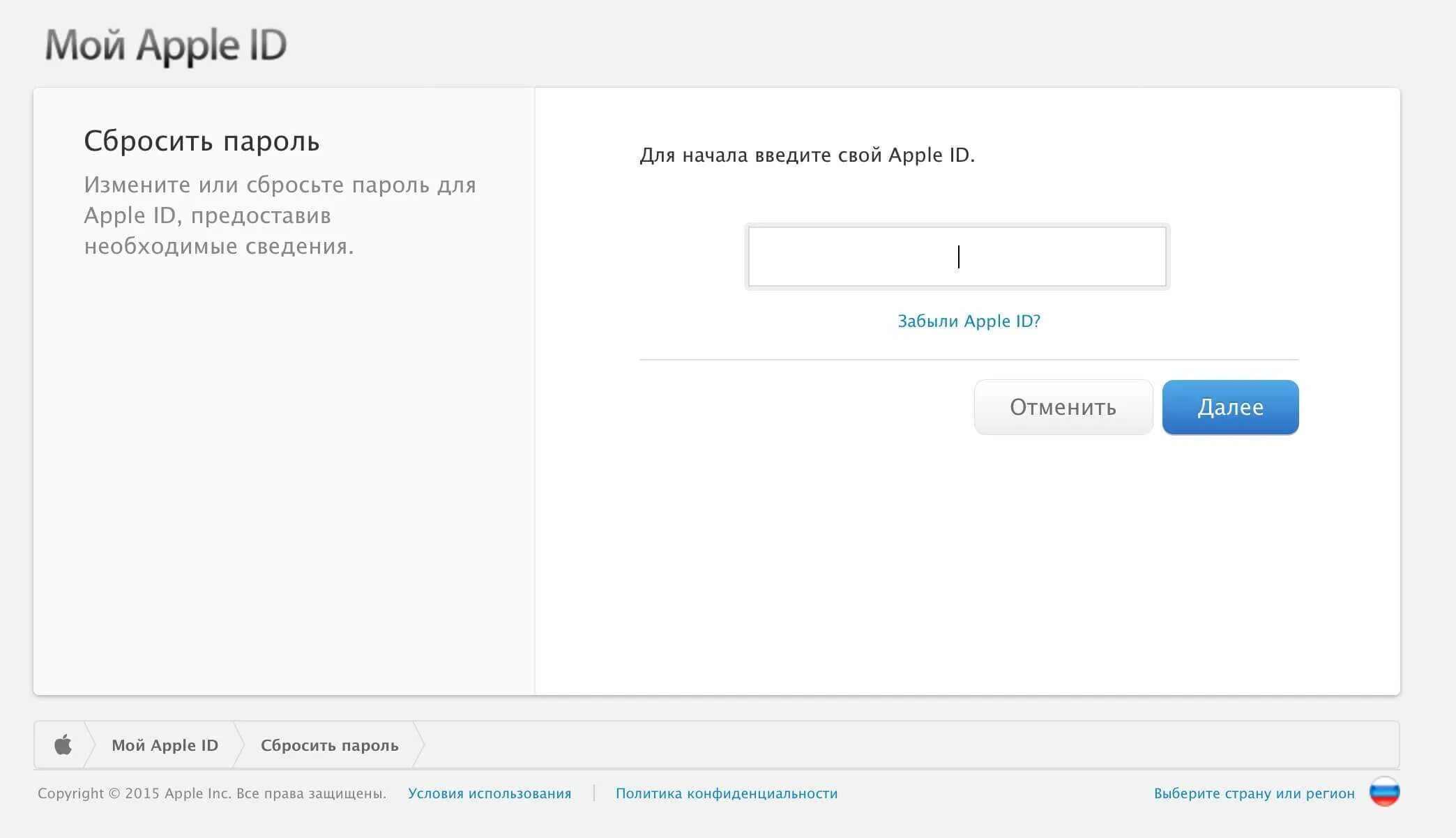Click the Apple logo in breadcrumb bar
This screenshot has height=838, width=1456.
(x=63, y=745)
